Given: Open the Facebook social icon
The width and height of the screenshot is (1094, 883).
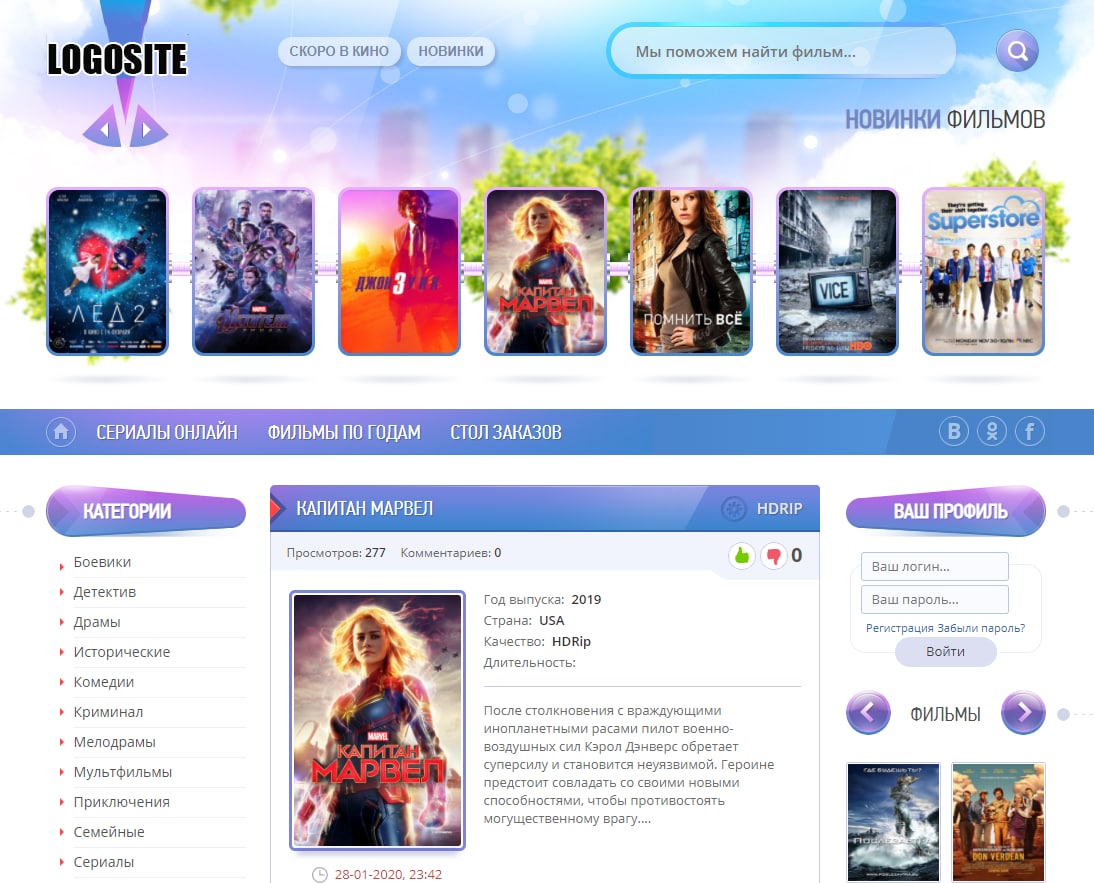Looking at the screenshot, I should tap(1029, 431).
